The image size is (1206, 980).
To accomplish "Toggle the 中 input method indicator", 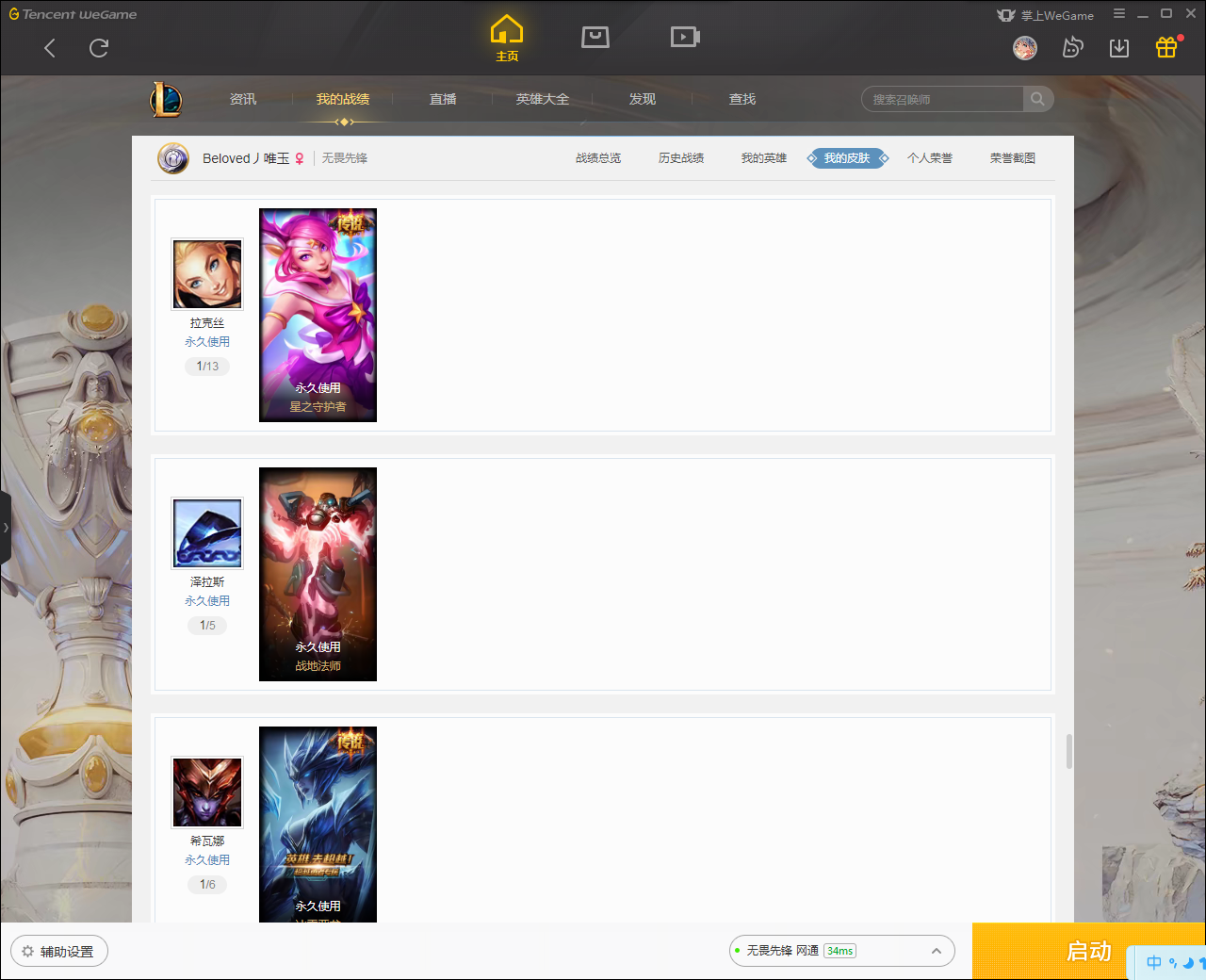I will (1154, 963).
